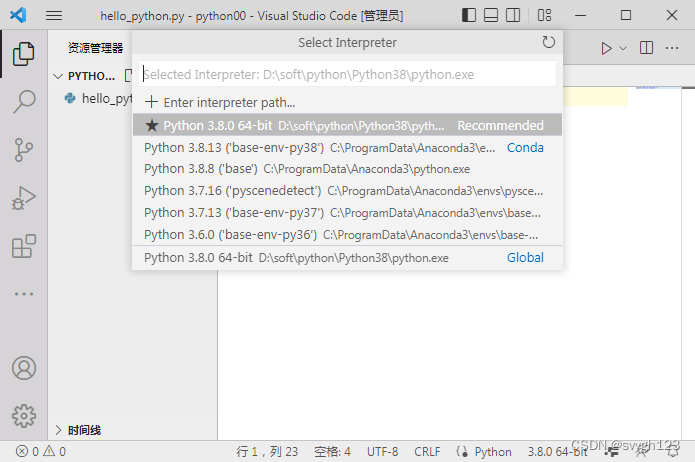Toggle the primary side bar
This screenshot has height=462, width=695.
coord(469,15)
